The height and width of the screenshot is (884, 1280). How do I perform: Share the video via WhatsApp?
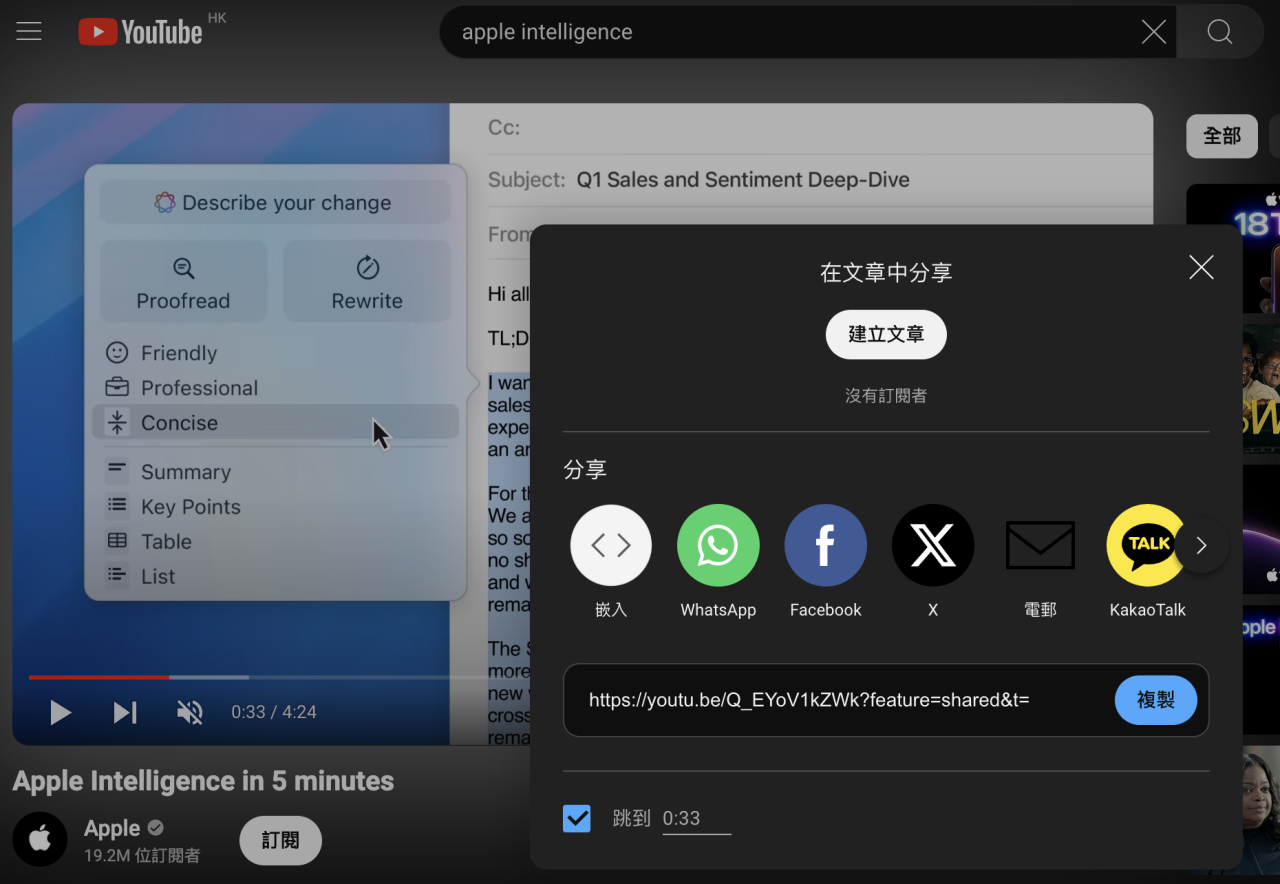point(717,546)
